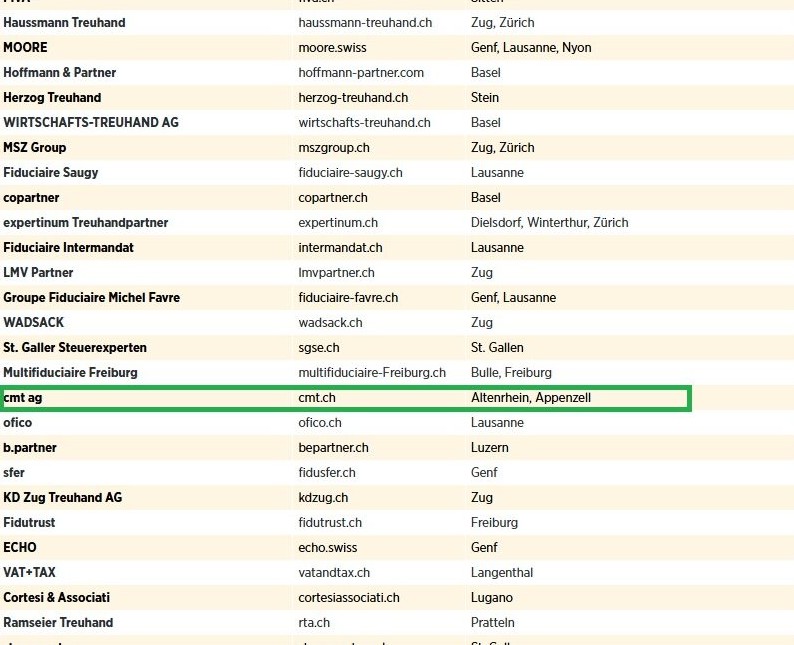This screenshot has height=645, width=794.
Task: Select expertinum Treuhandpartner entry
Action: coord(86,223)
